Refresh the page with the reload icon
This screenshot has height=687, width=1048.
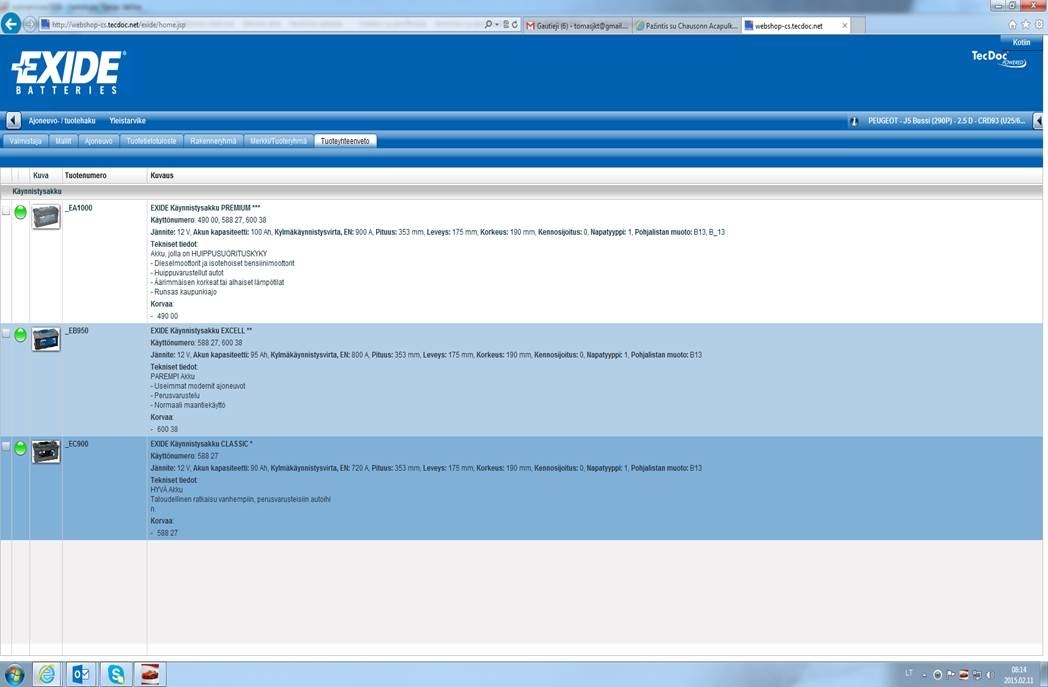coord(515,25)
